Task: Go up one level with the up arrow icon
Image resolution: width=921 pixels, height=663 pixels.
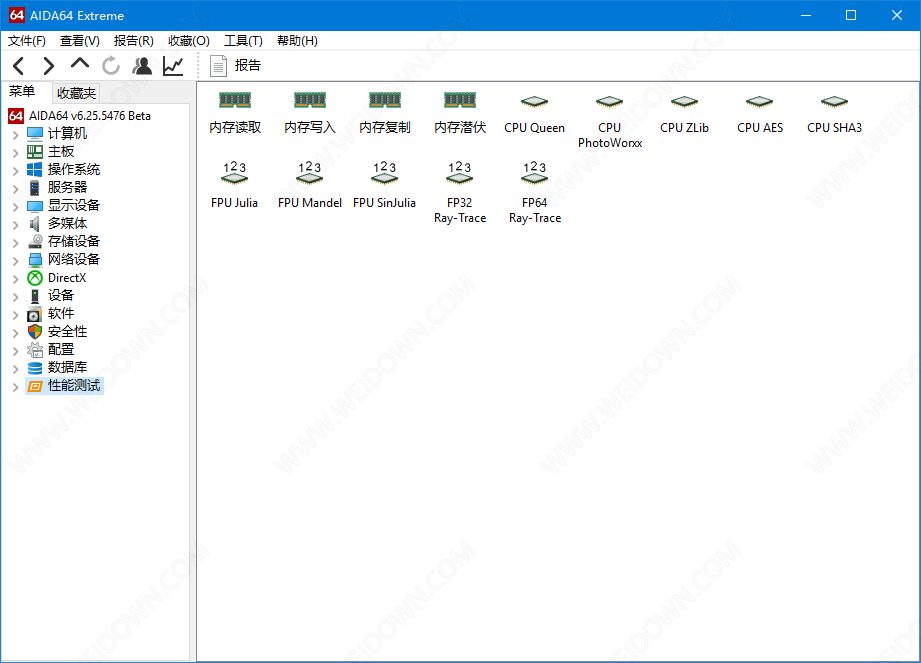Action: [80, 63]
